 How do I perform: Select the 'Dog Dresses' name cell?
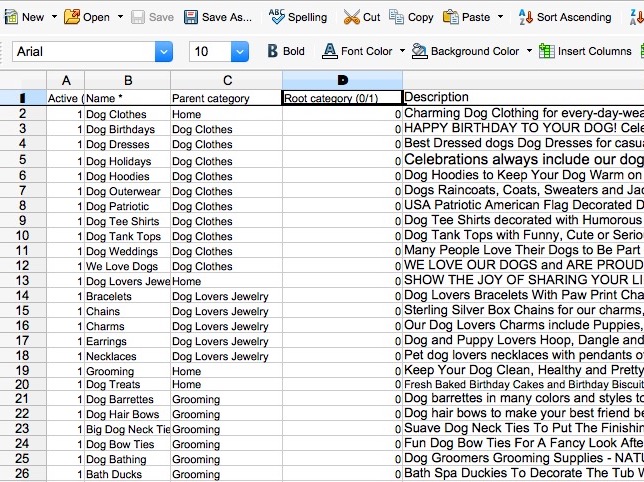point(128,144)
